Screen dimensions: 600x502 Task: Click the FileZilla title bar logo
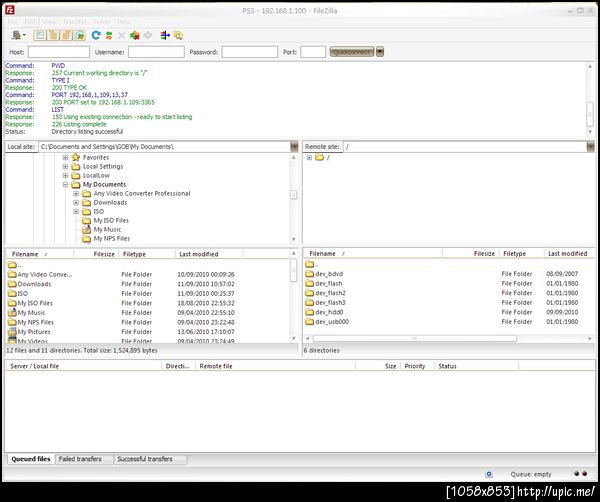(x=10, y=10)
